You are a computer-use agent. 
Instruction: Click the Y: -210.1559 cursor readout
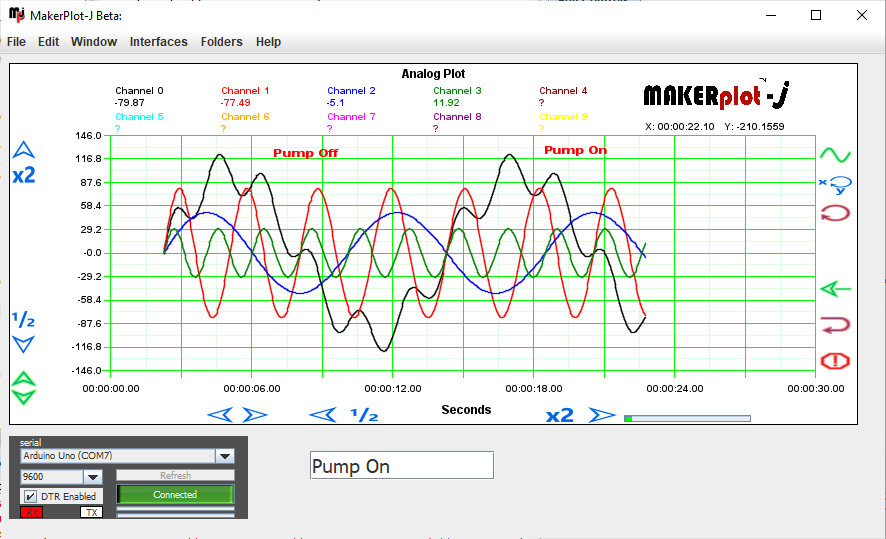754,127
